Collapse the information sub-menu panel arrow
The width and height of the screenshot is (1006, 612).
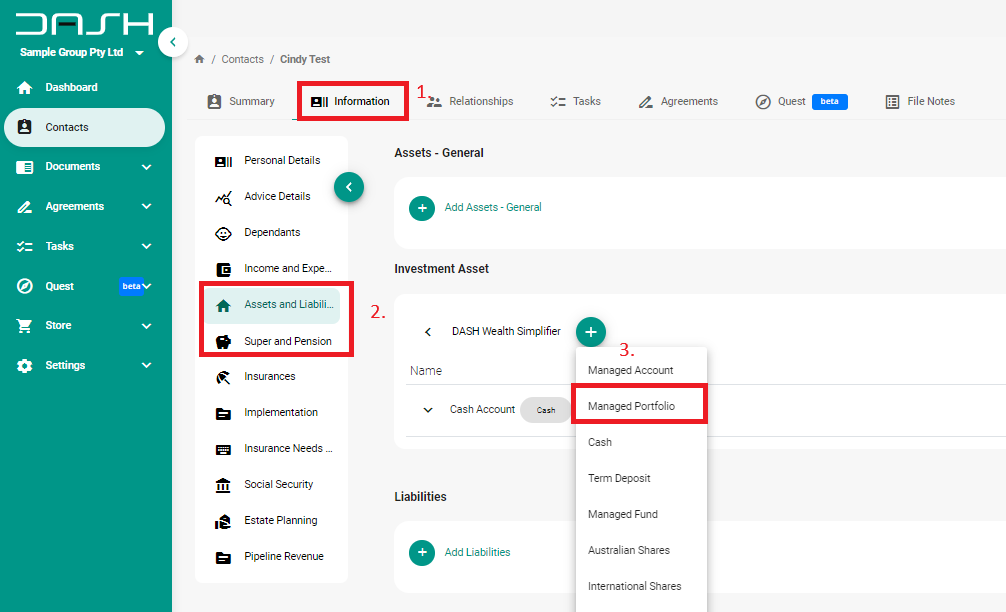point(349,187)
